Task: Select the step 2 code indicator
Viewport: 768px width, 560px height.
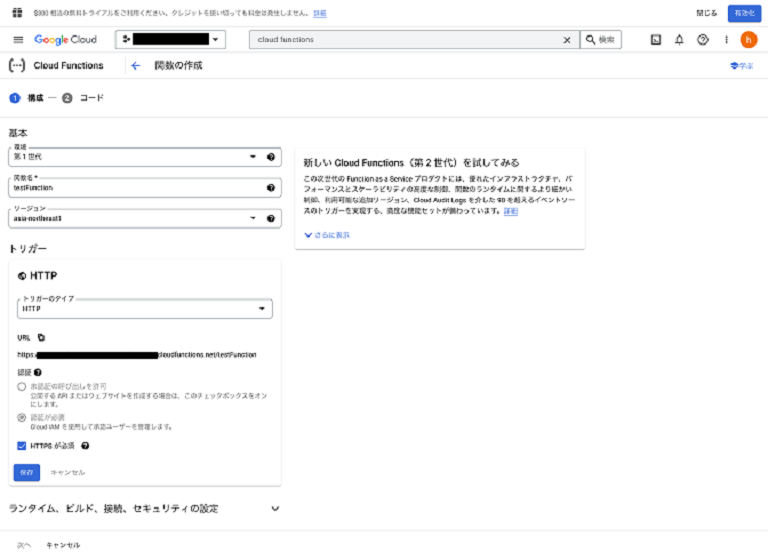Action: 67,98
